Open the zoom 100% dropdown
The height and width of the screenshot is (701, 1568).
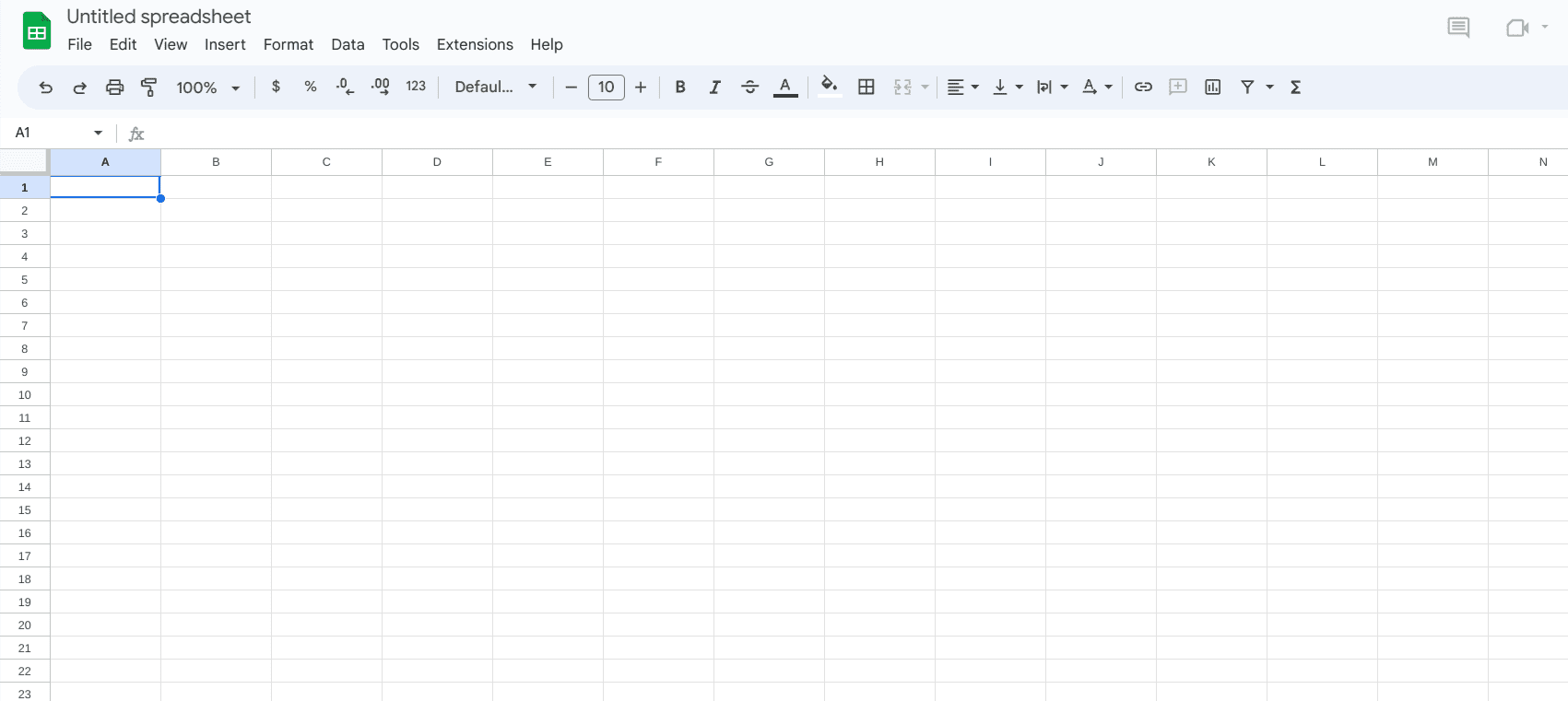207,88
